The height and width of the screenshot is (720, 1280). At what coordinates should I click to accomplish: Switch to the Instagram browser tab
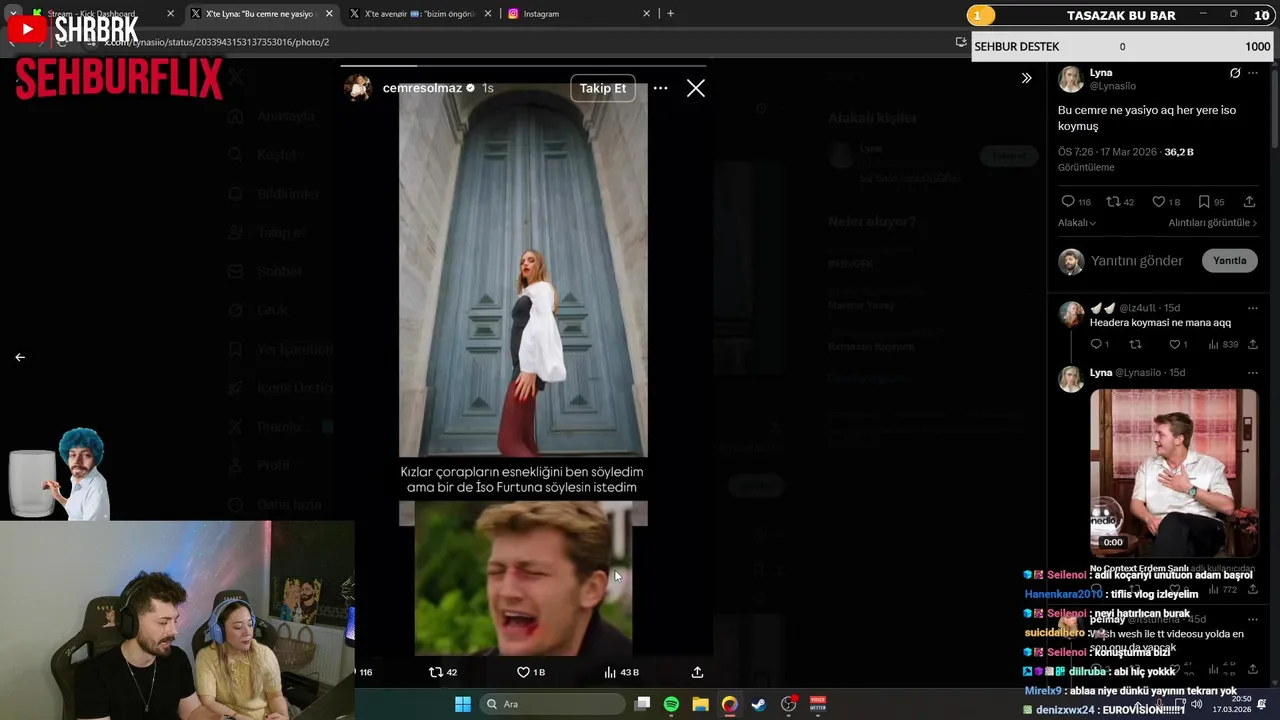[578, 14]
